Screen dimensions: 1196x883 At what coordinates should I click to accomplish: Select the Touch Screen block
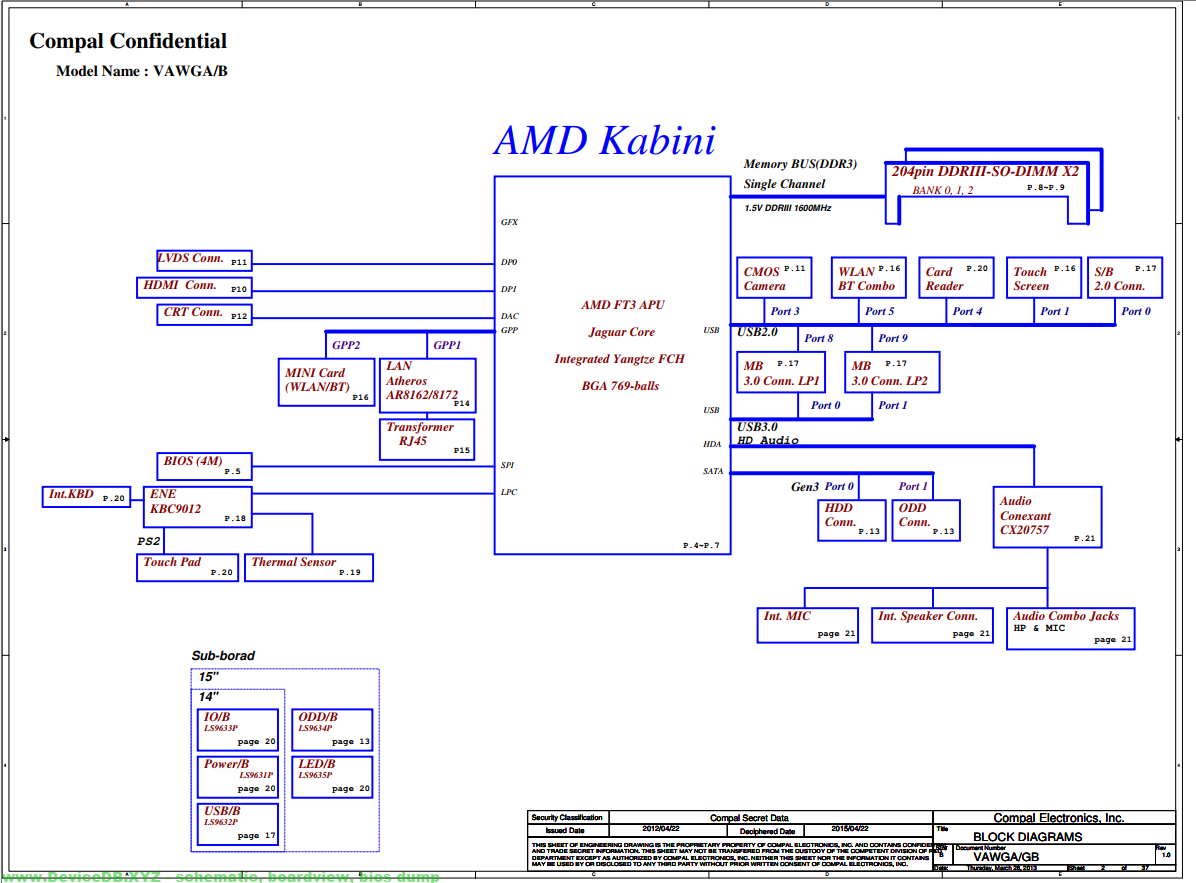(x=1044, y=277)
